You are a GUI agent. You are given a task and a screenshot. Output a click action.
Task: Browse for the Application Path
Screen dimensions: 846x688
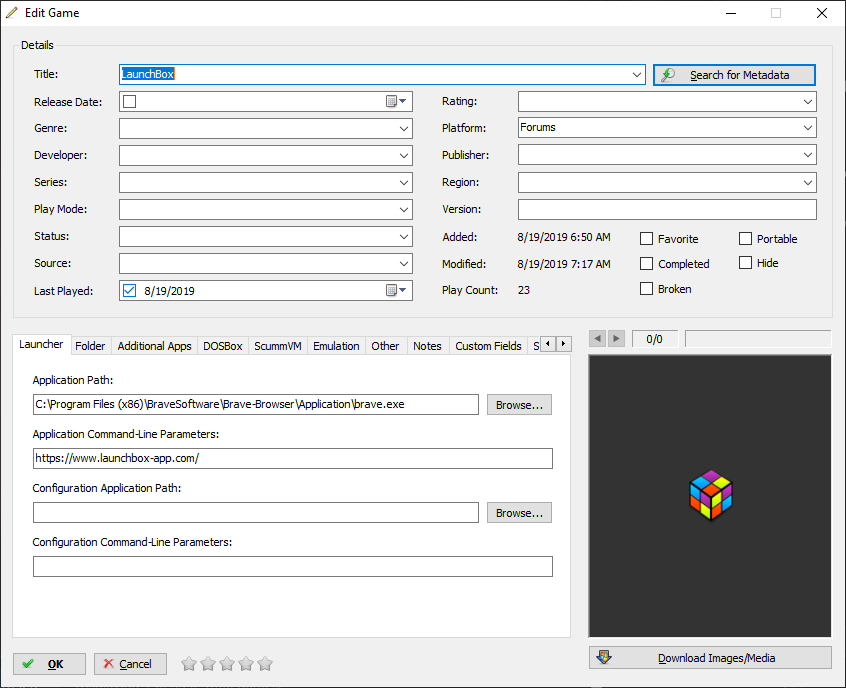519,405
